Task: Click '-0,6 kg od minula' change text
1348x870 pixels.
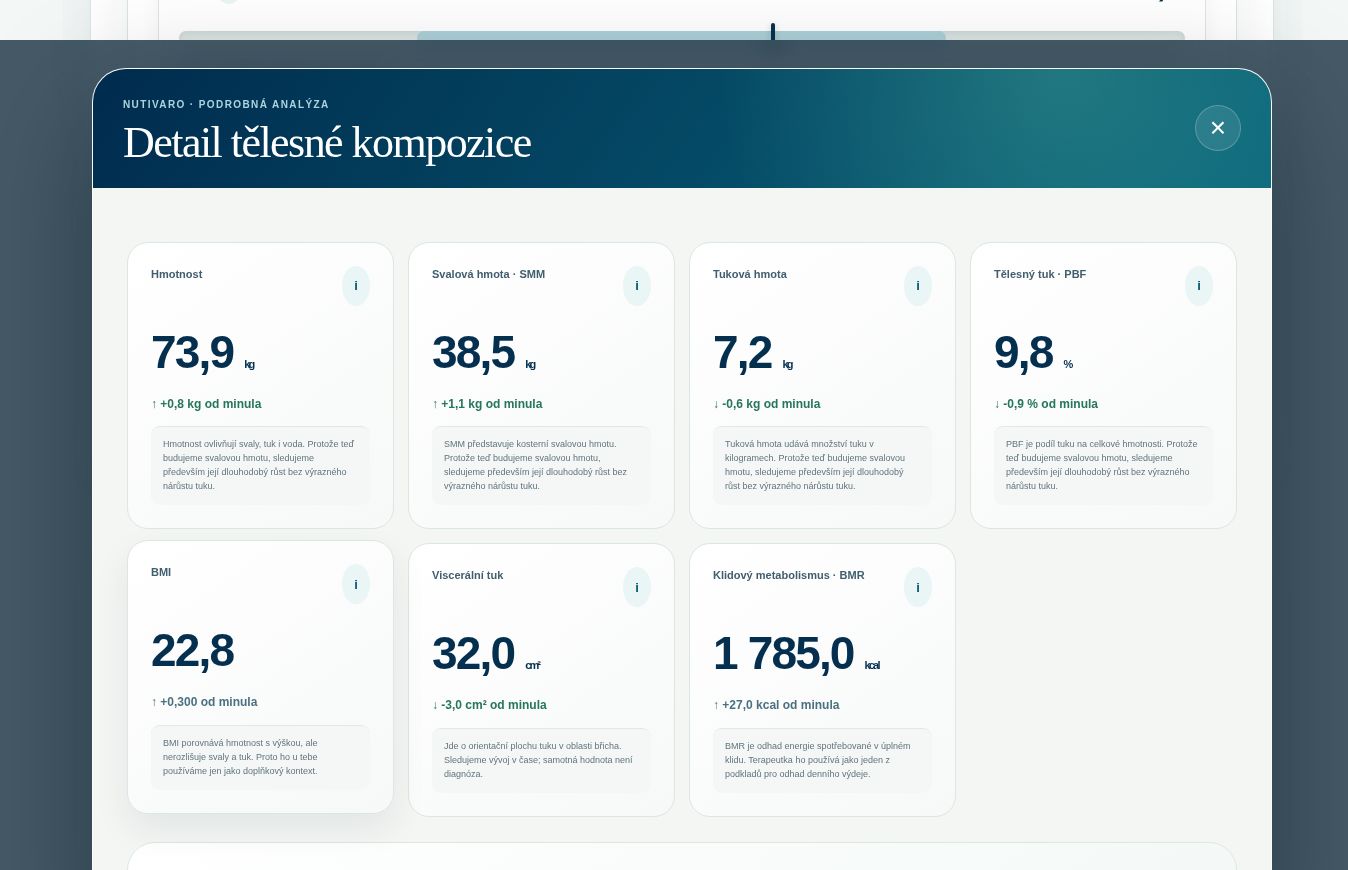Action: click(x=767, y=404)
